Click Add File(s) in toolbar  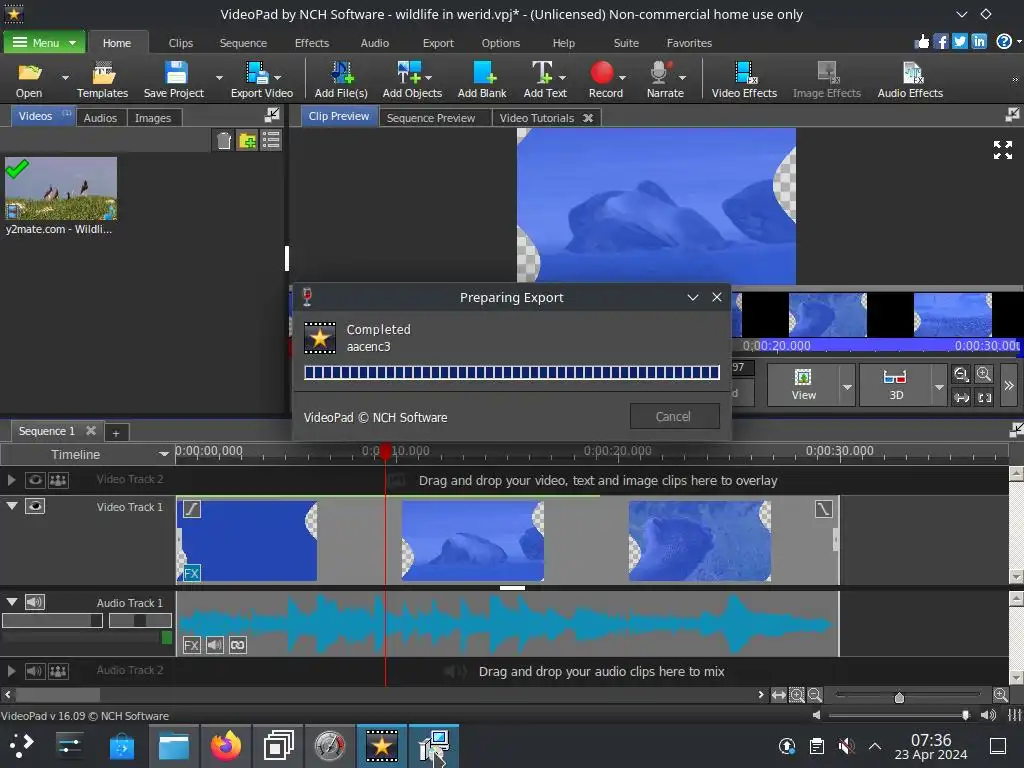[x=341, y=80]
